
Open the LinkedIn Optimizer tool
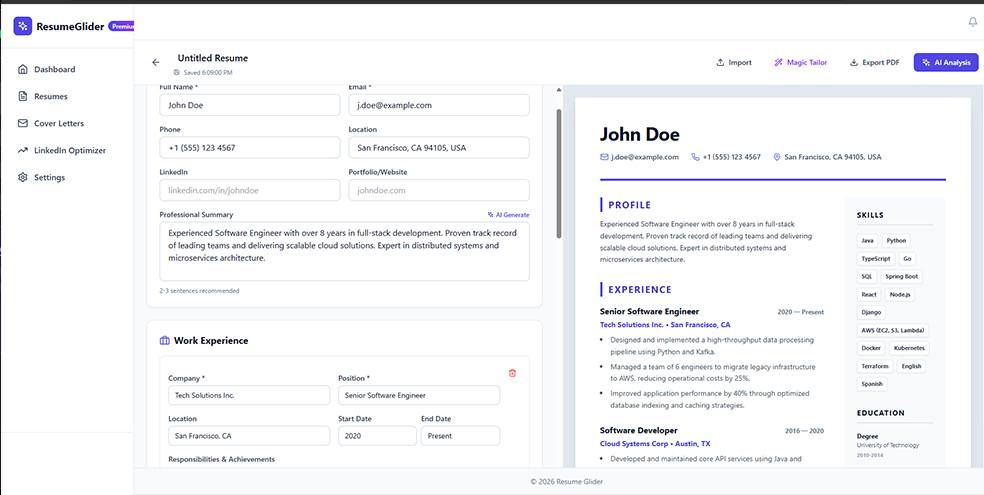point(69,151)
